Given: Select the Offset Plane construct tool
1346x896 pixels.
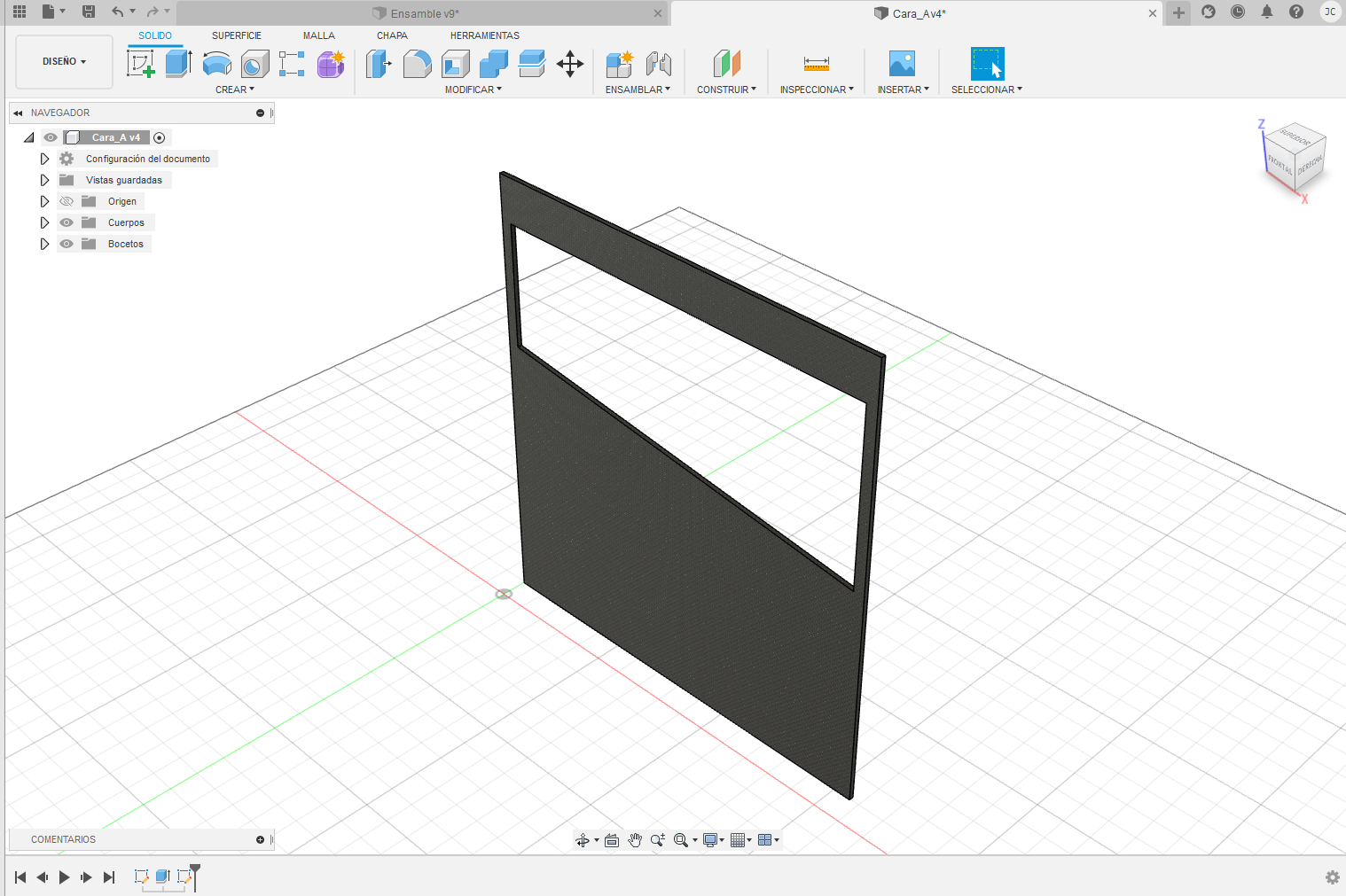Looking at the screenshot, I should tap(726, 64).
